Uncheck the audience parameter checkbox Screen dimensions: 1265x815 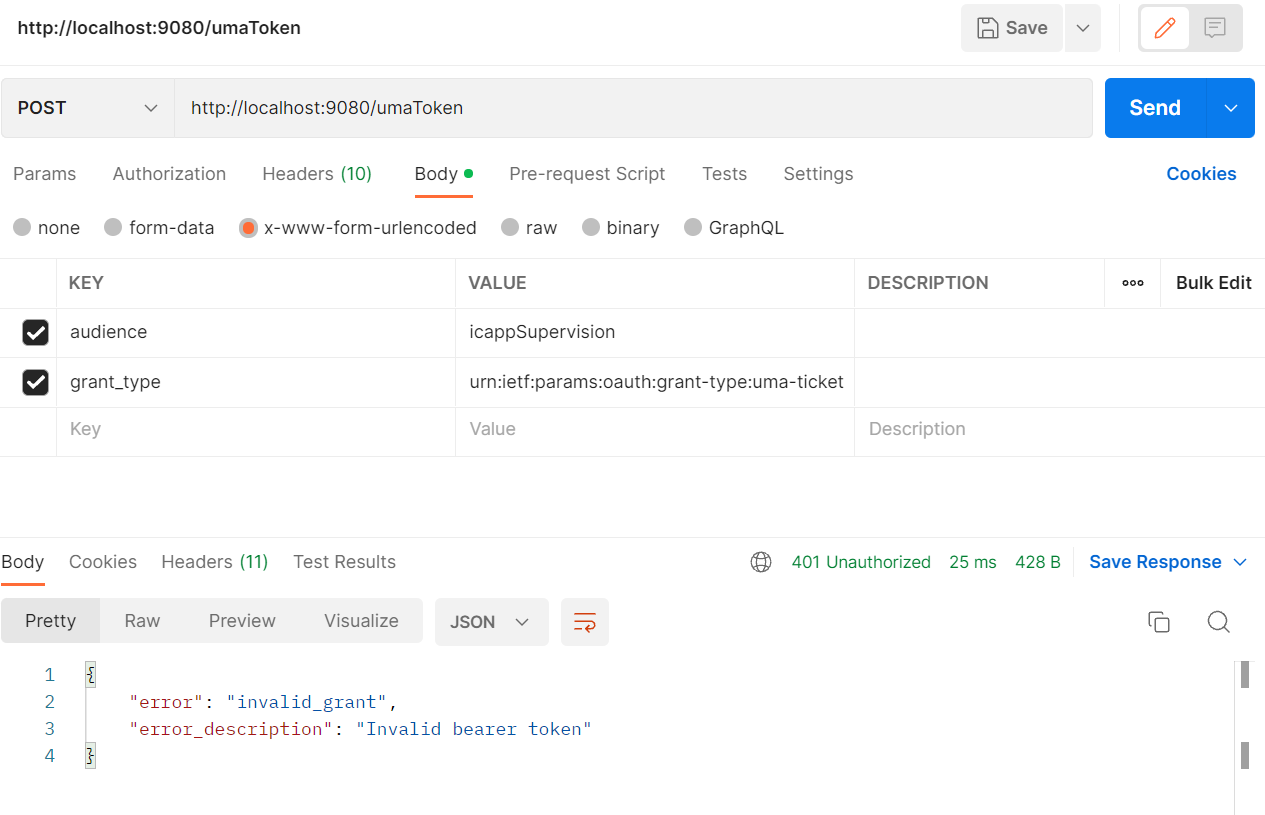(35, 333)
